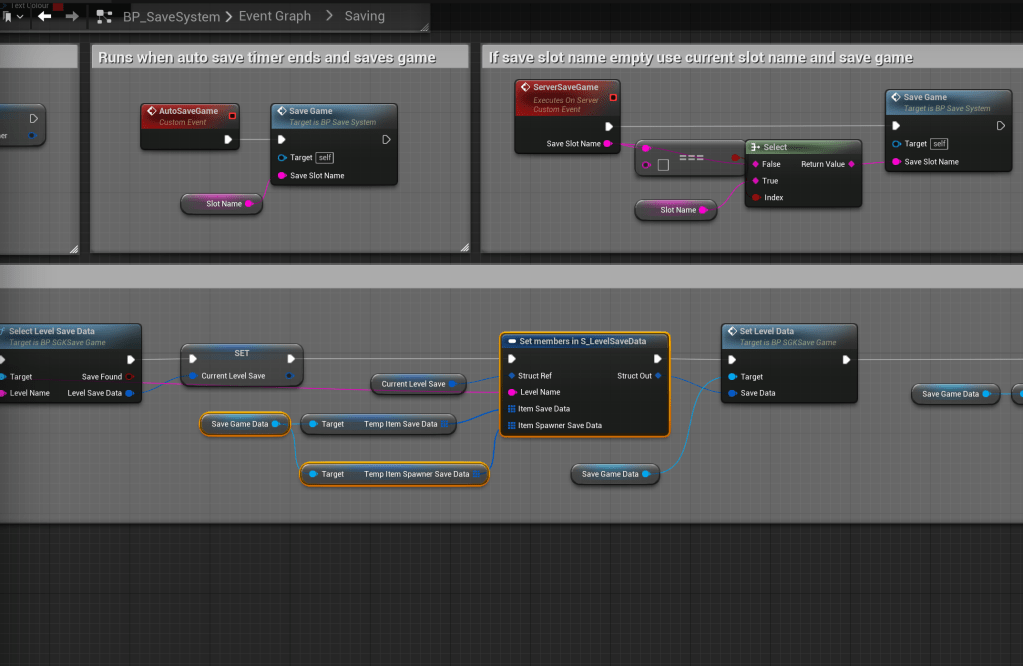Viewport: 1023px width, 666px height.
Task: Click the ServerSaveGame event red delegate pin
Action: [612, 98]
